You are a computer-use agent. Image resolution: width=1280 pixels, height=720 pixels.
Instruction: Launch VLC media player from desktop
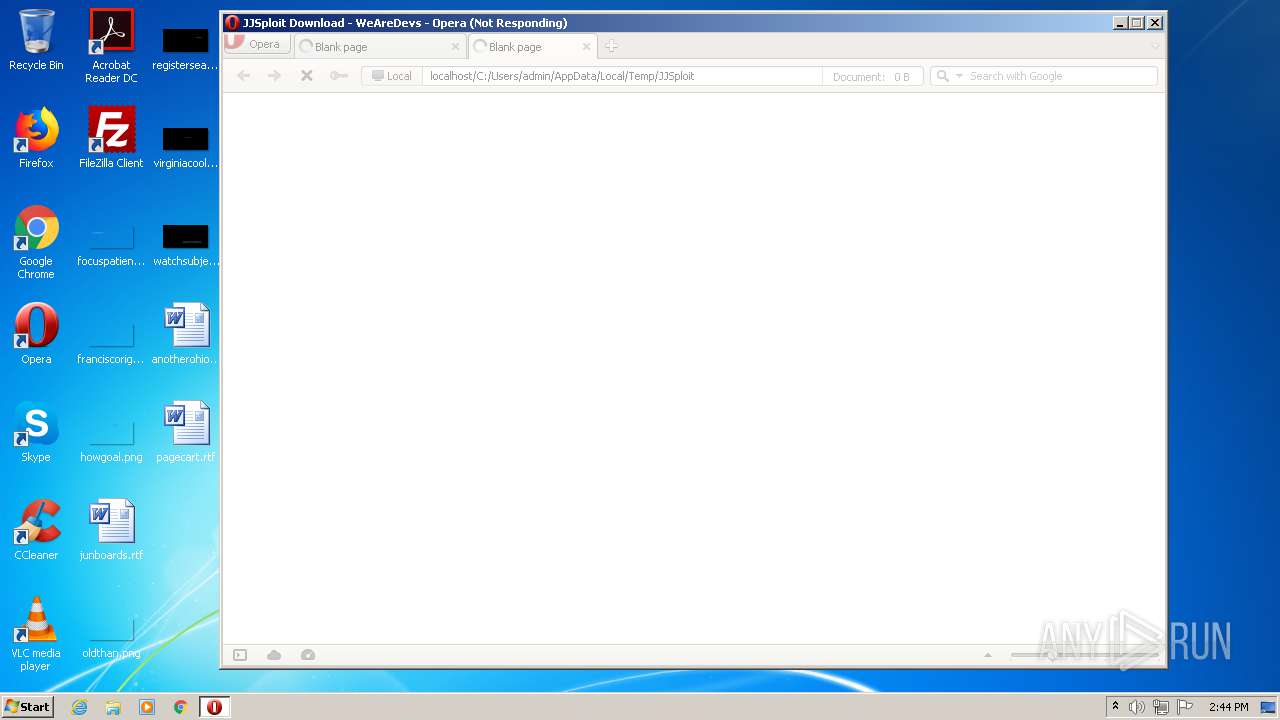(x=36, y=634)
